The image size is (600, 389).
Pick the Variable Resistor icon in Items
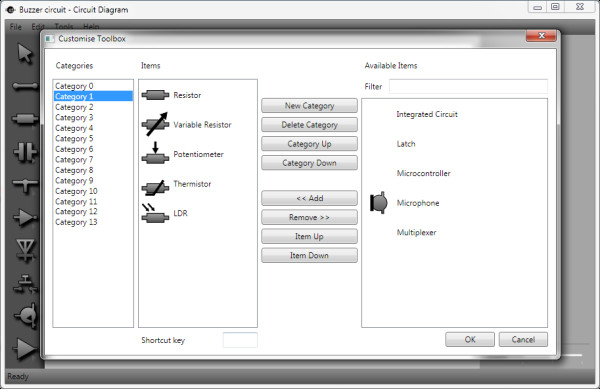coord(155,124)
